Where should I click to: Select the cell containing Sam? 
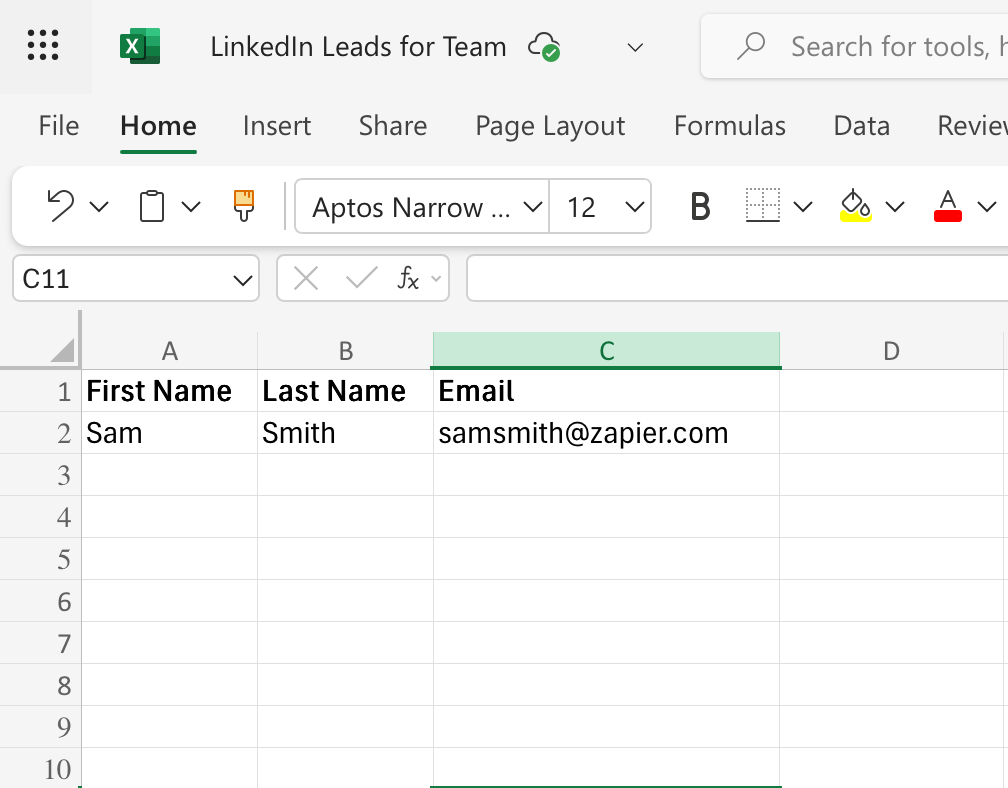click(170, 433)
